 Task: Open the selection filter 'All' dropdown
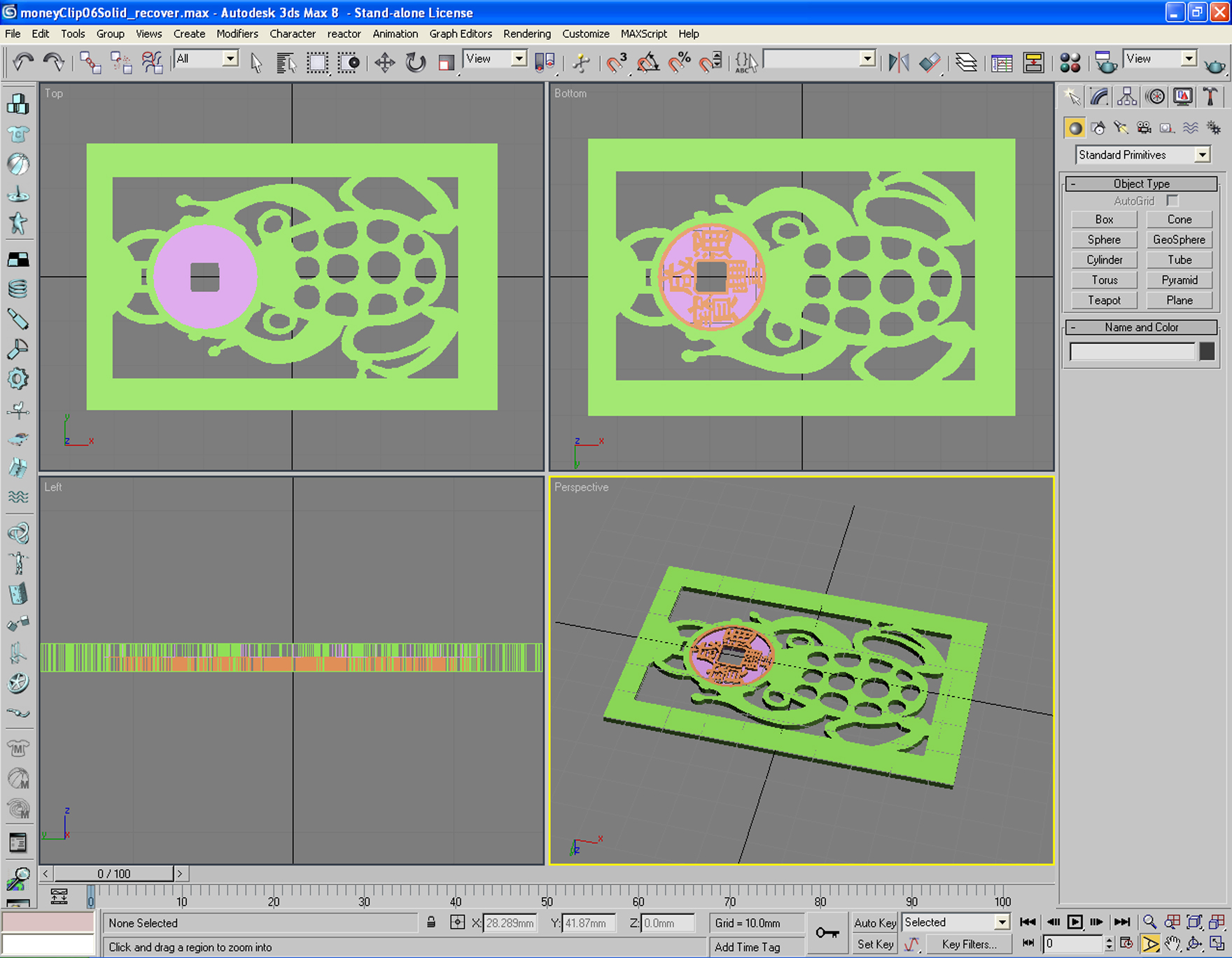[230, 59]
